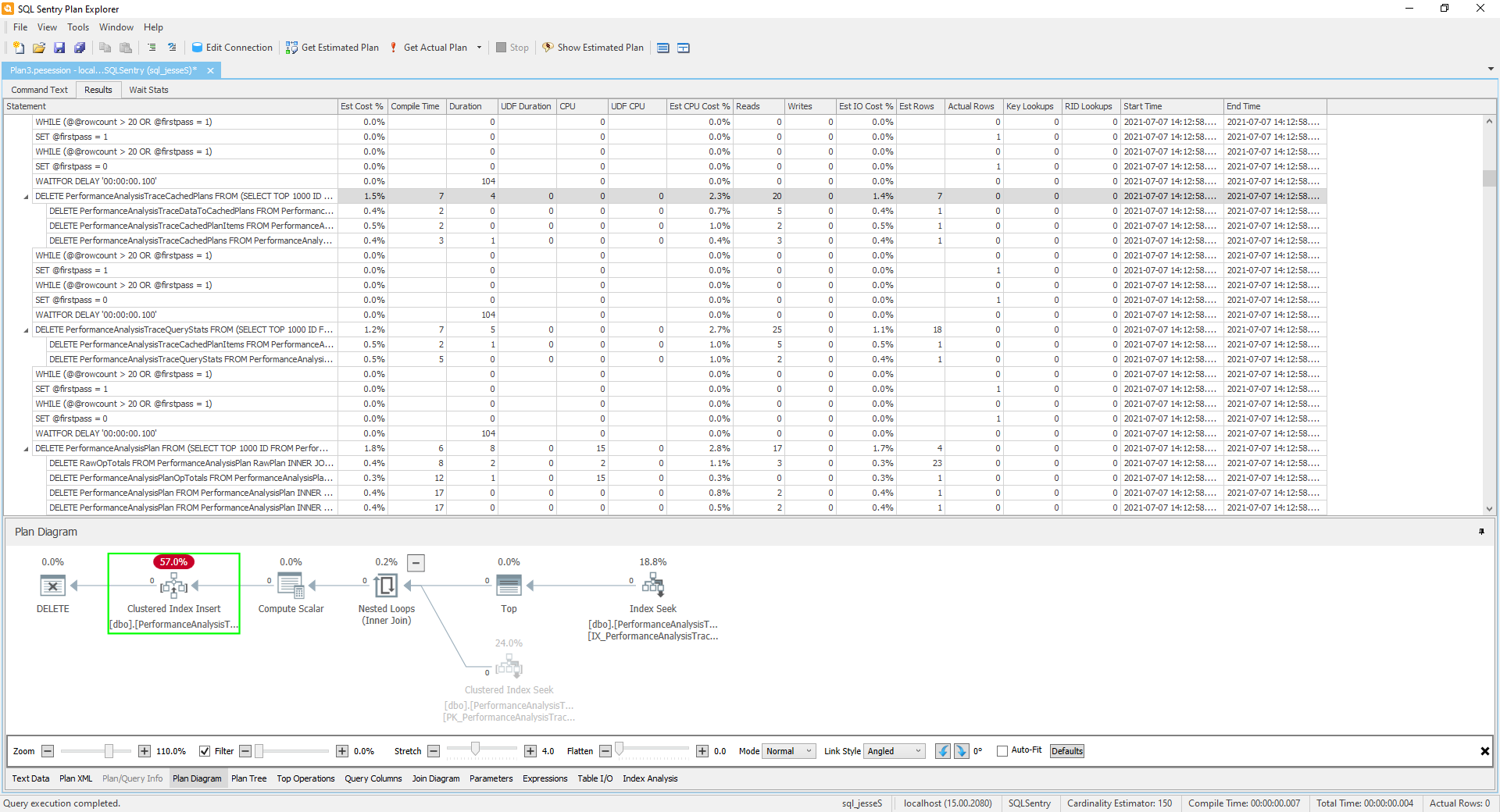Click the Get Estimated Plan icon
The height and width of the screenshot is (812, 1500).
[x=291, y=48]
